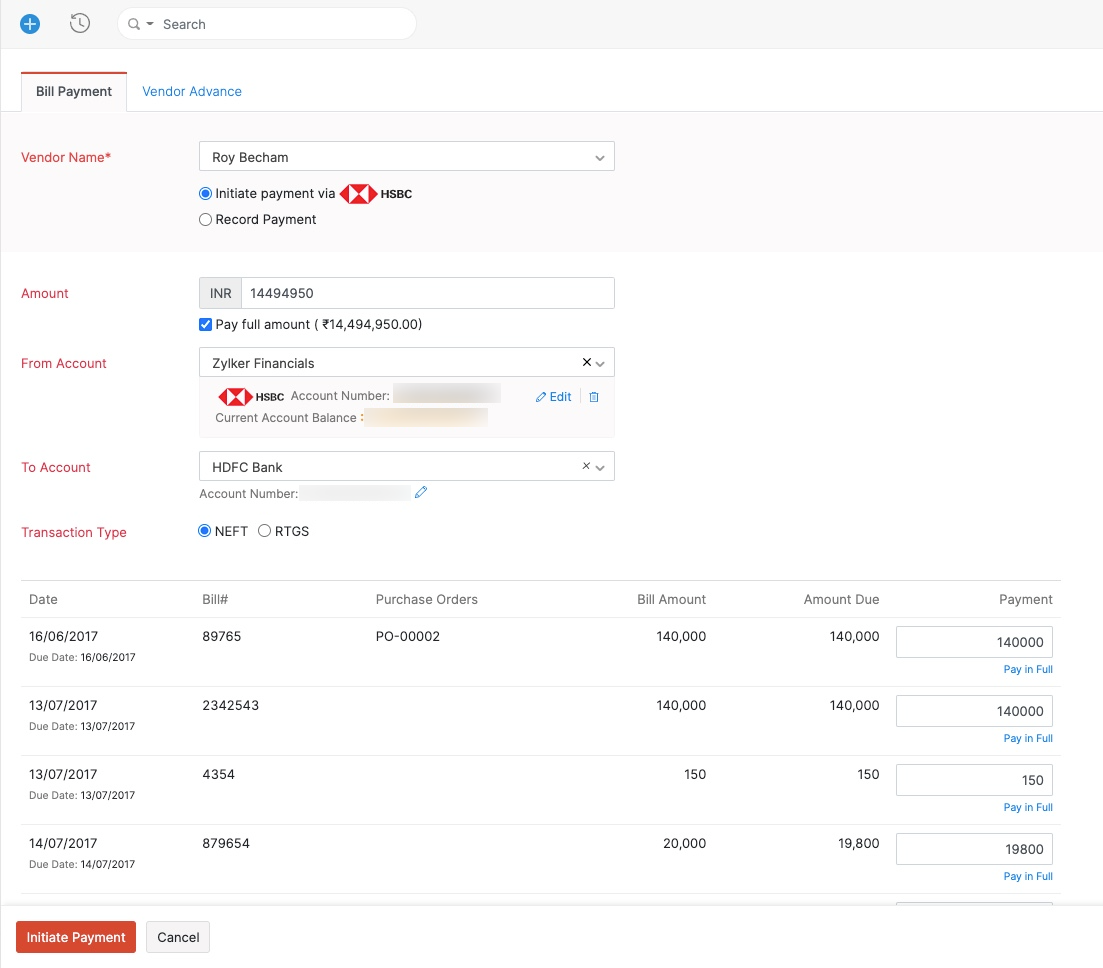Click Pay in Full for bill 89765
Viewport: 1103px width, 968px height.
(1028, 670)
